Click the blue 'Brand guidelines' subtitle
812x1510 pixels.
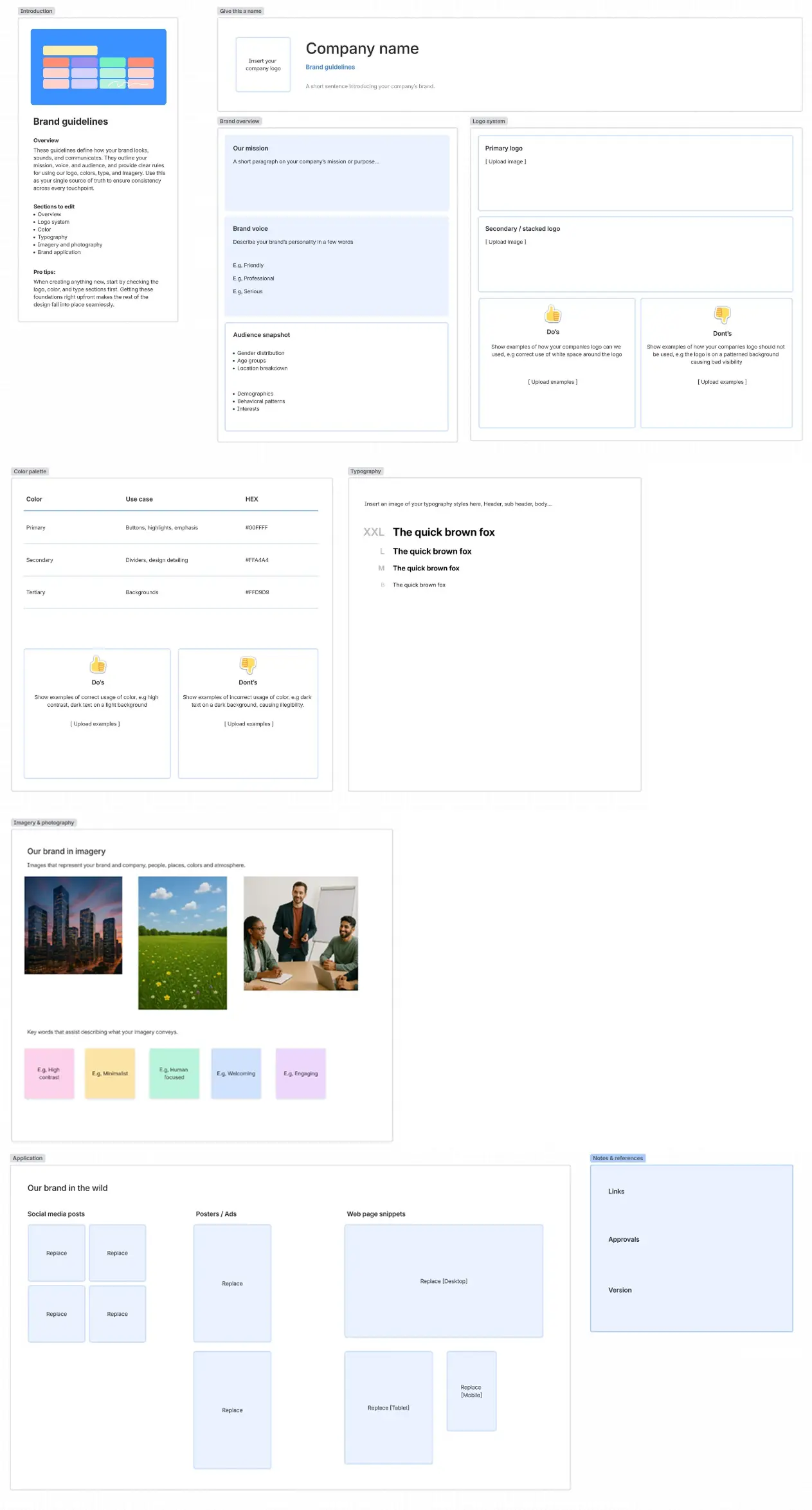click(x=330, y=67)
